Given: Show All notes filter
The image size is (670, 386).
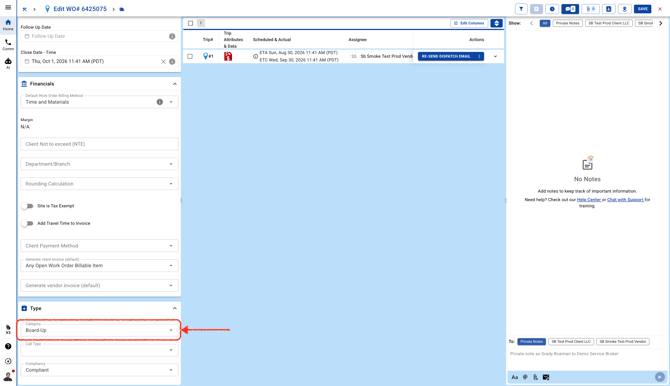Looking at the screenshot, I should [x=545, y=23].
